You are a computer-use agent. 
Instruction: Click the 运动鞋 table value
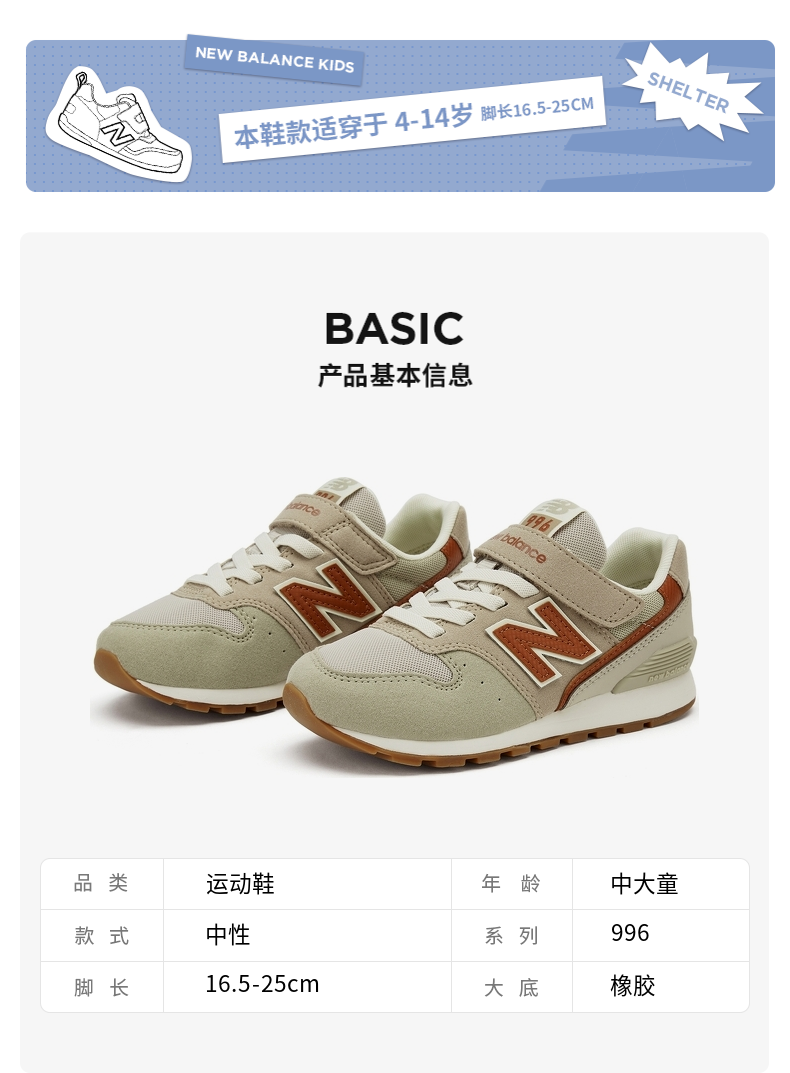pos(240,883)
